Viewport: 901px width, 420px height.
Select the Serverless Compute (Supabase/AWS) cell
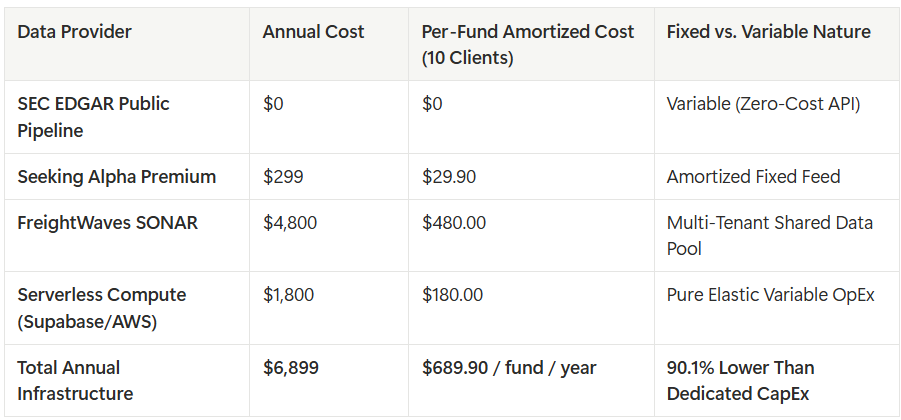tap(102, 308)
